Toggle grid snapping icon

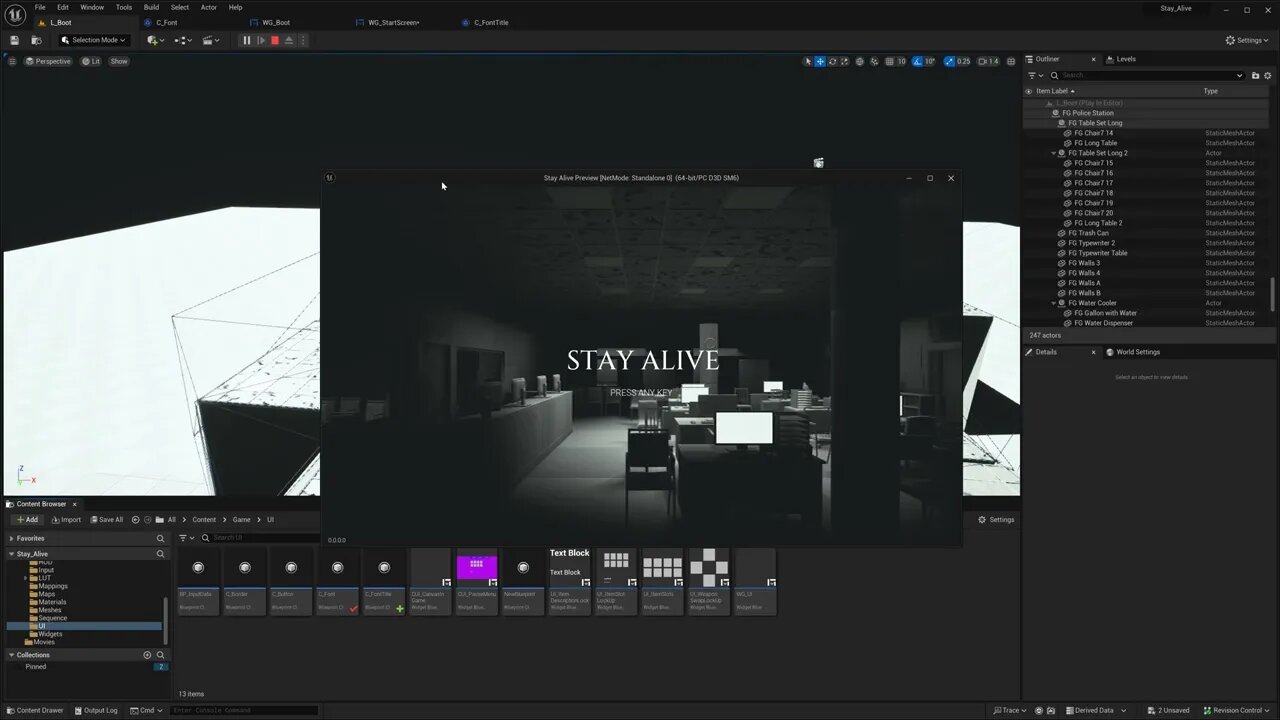click(889, 61)
